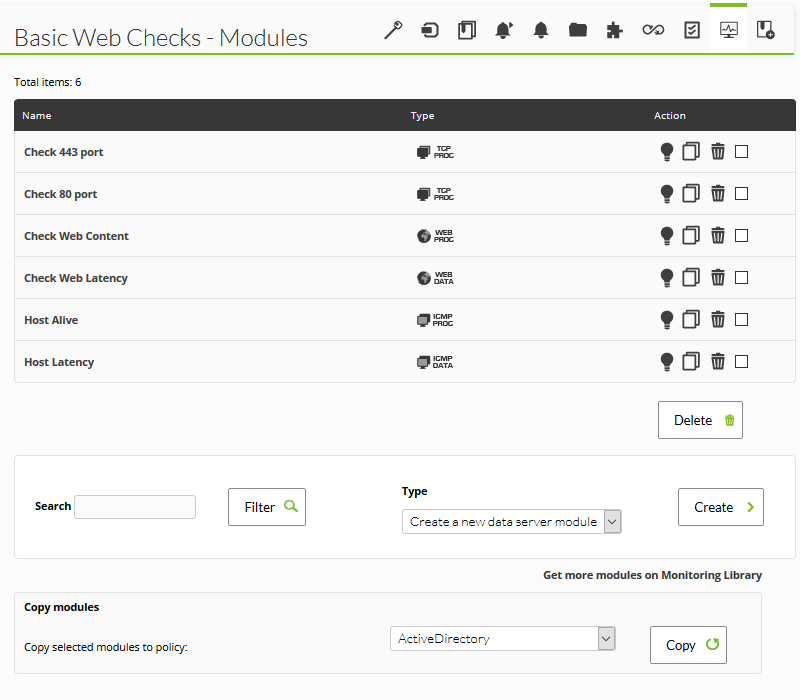Click the folder icon in top toolbar
This screenshot has width=800, height=700.
pos(578,30)
